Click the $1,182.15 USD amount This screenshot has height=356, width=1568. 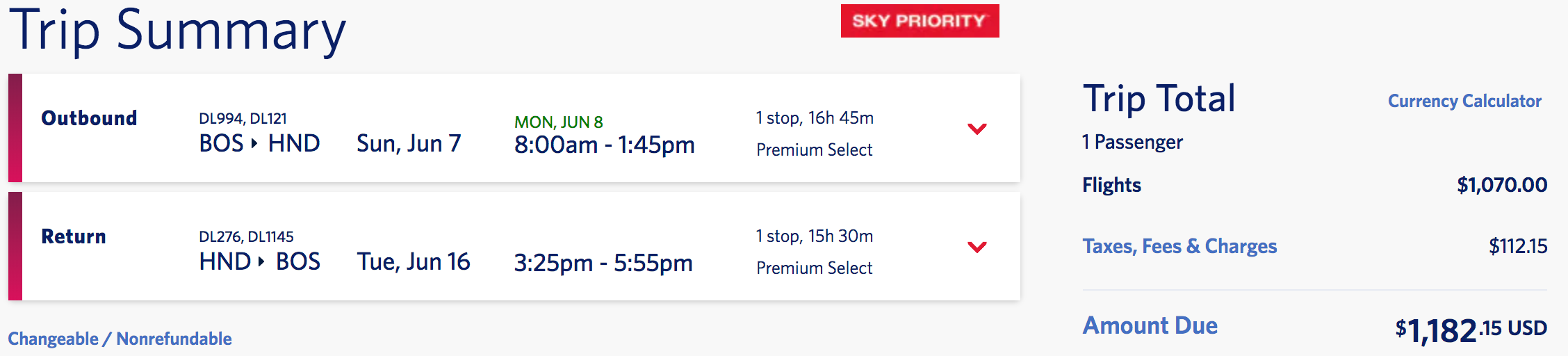[1471, 330]
